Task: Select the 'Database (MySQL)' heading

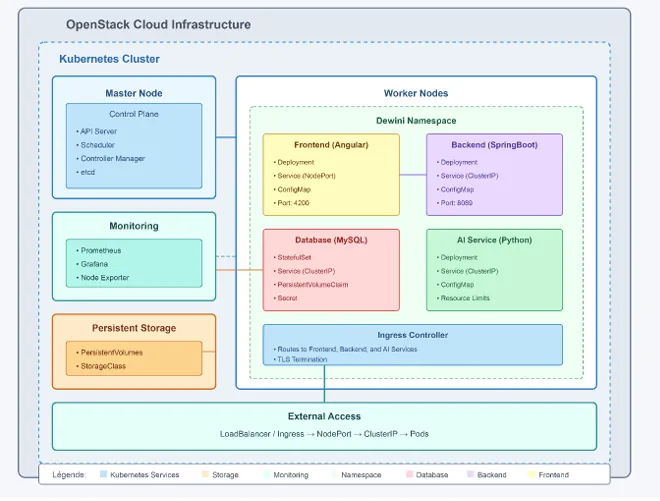Action: click(331, 240)
